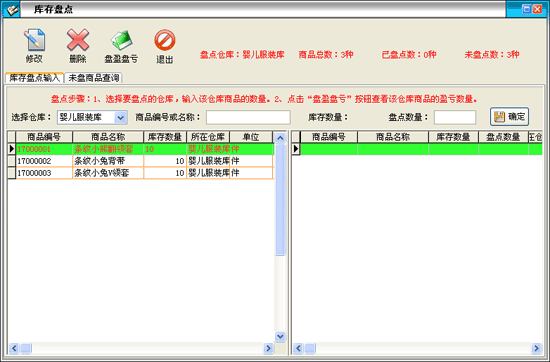
Task: Select the row marker for product 17000002
Action: tap(12, 161)
